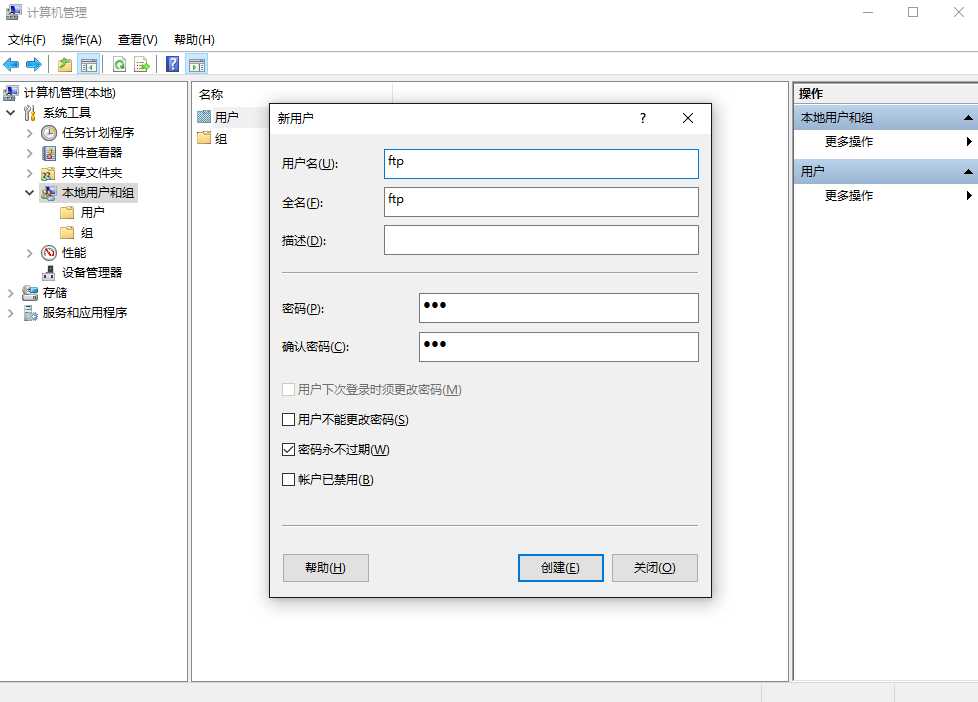Open 更多操作 under 本地用户和组
Screen dimensions: 978x702
[x=849, y=142]
